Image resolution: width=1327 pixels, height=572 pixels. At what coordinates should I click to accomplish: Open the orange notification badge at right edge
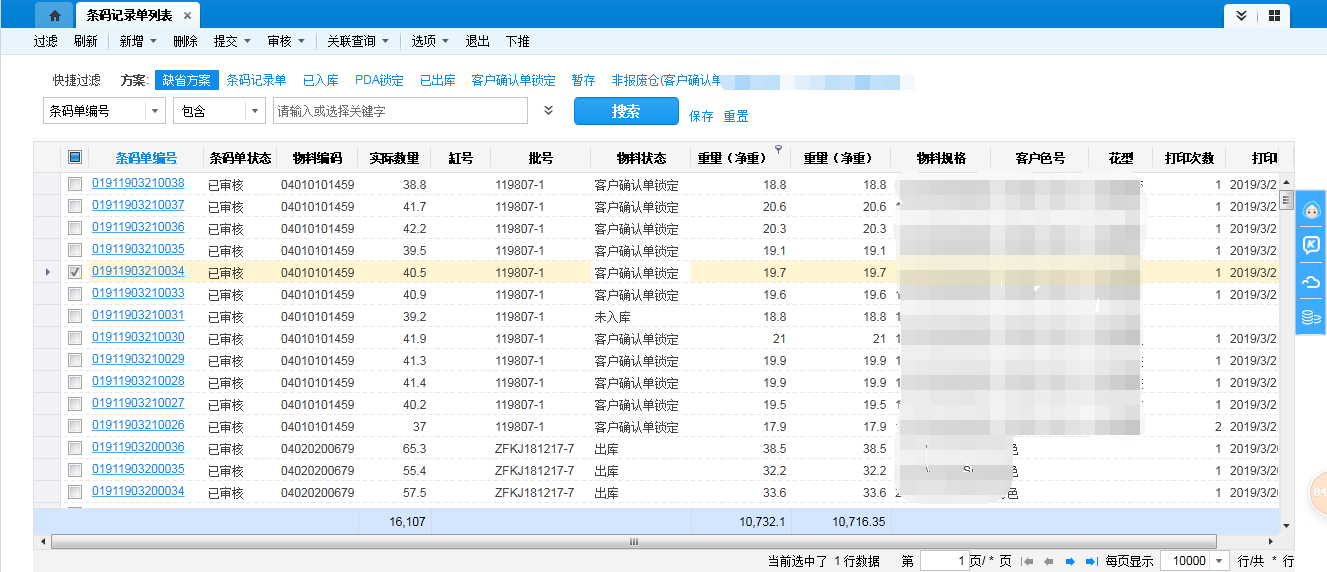(x=1319, y=492)
